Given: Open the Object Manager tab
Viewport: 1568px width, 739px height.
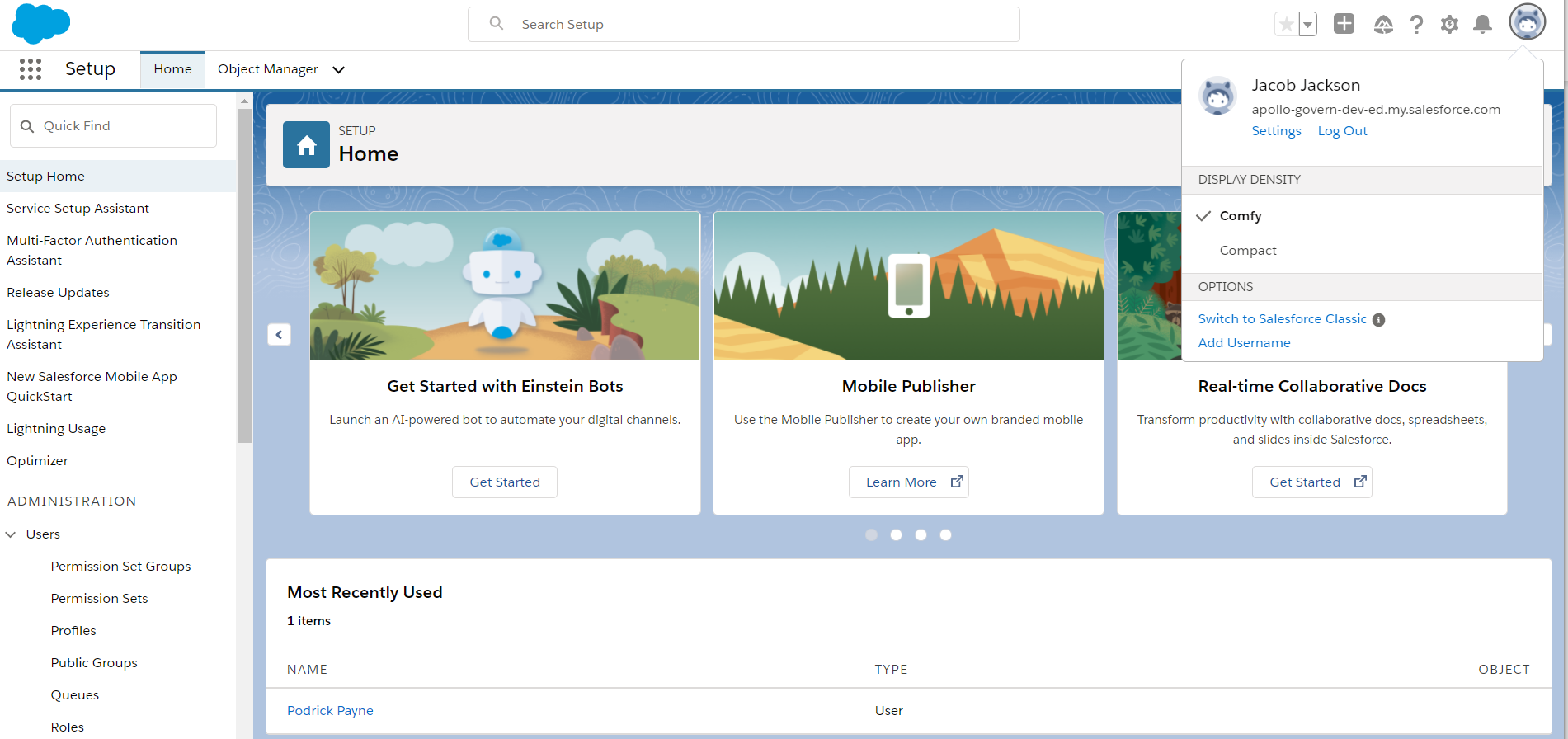Looking at the screenshot, I should click(x=267, y=69).
